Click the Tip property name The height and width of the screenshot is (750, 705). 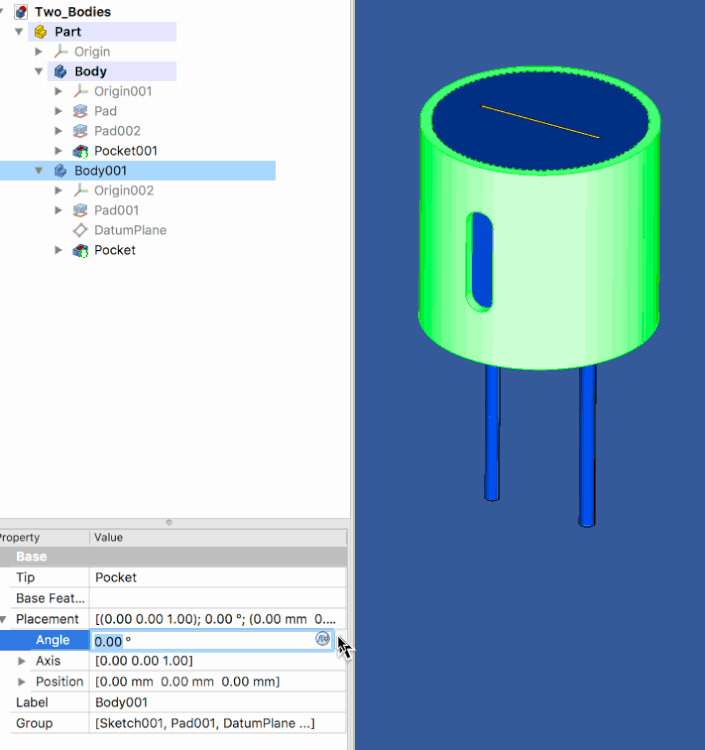(25, 577)
